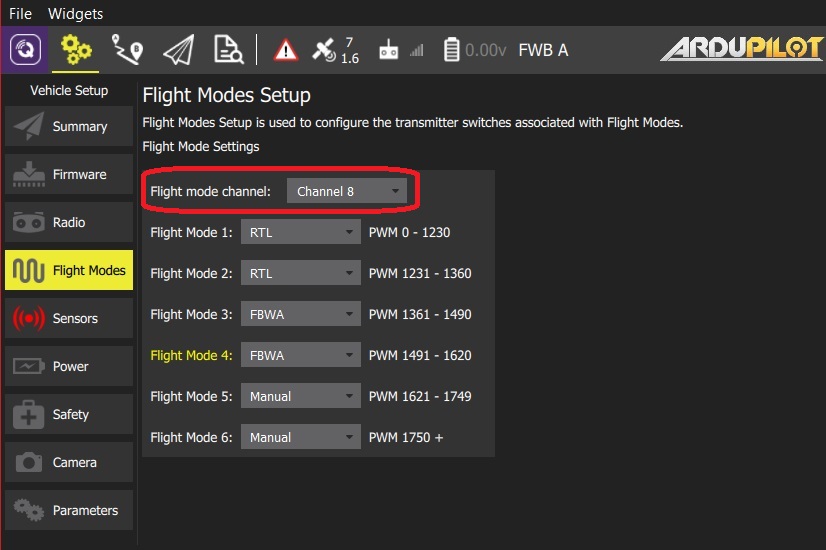Open the Widgets menu
Screen dimensions: 826x550
[x=75, y=14]
